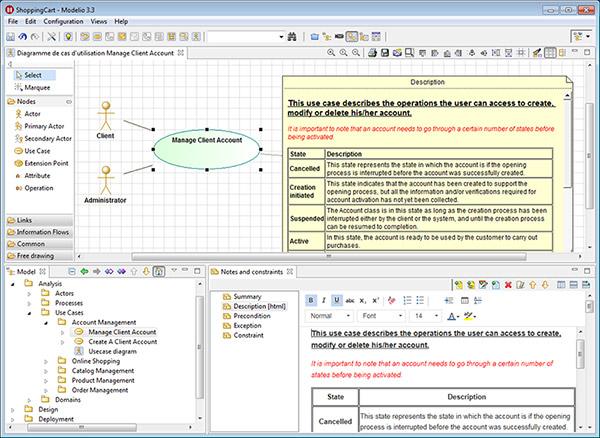
Task: Choose the Primary Actor tool
Action: [x=45, y=126]
